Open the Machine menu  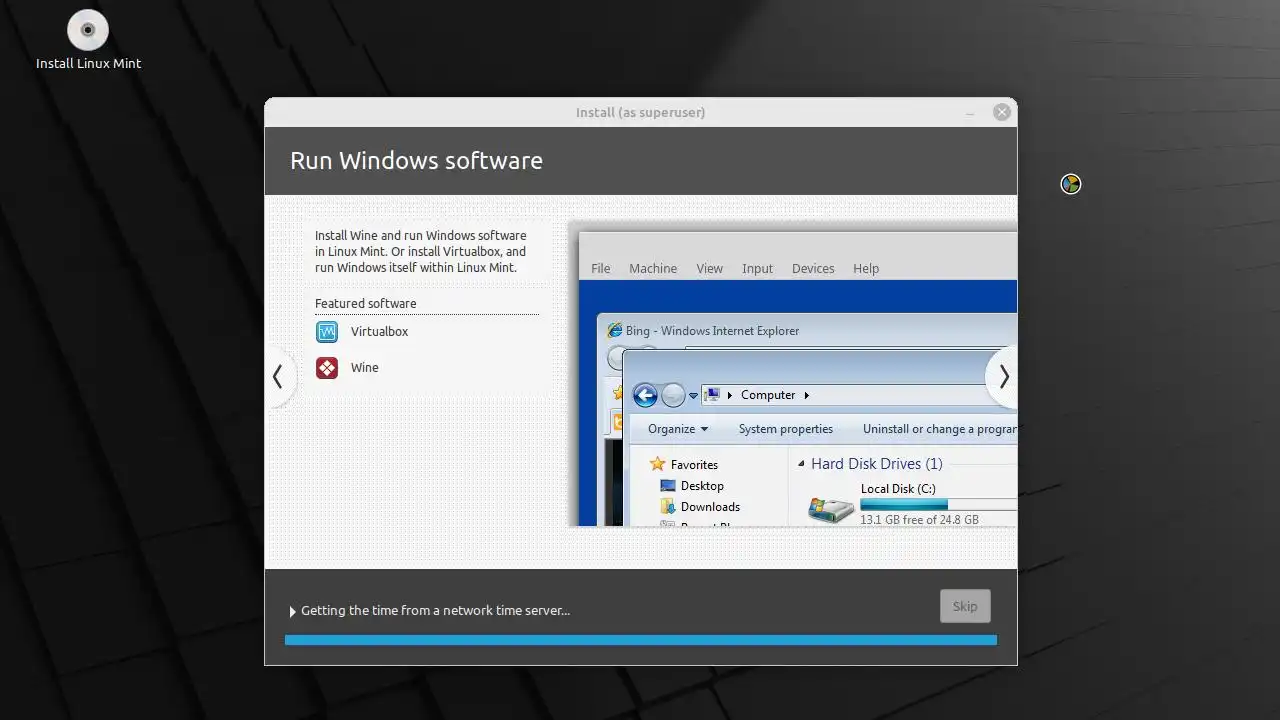pyautogui.click(x=653, y=269)
